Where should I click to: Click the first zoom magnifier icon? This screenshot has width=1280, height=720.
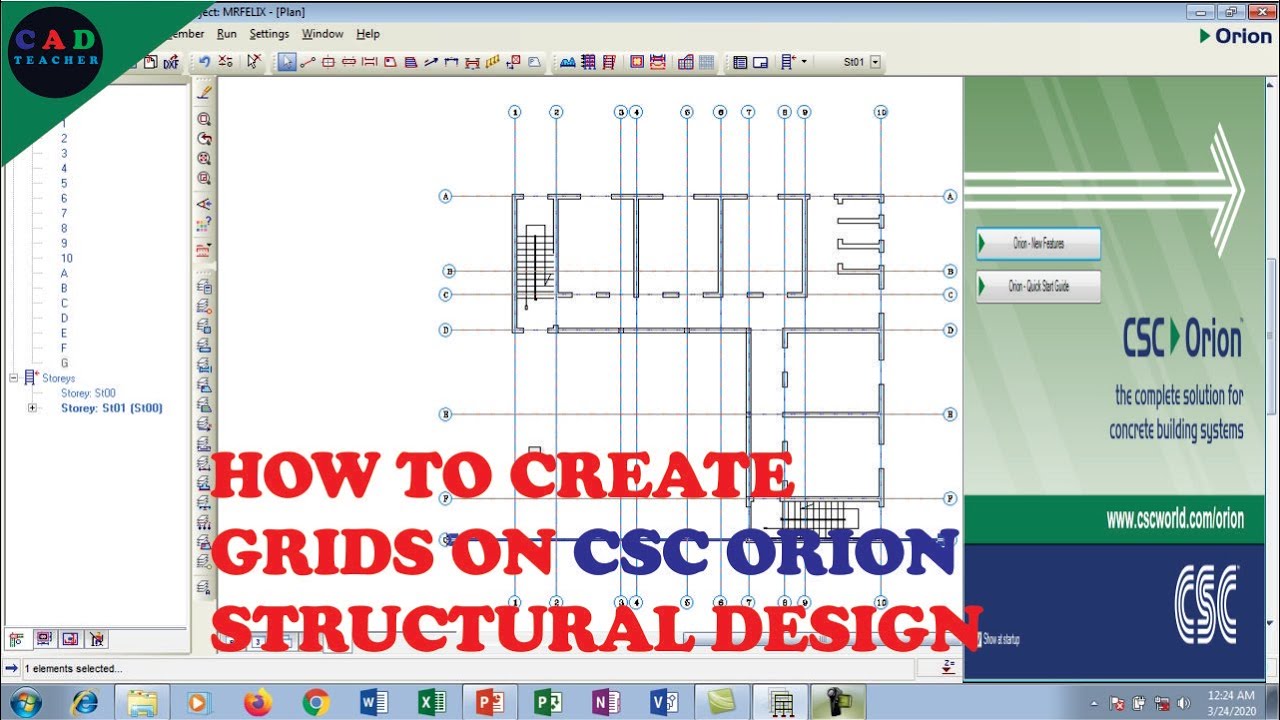[204, 119]
